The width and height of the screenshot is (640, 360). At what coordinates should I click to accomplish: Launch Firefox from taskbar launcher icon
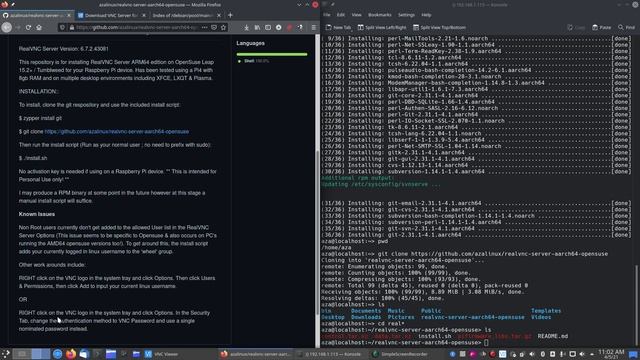click(71, 354)
